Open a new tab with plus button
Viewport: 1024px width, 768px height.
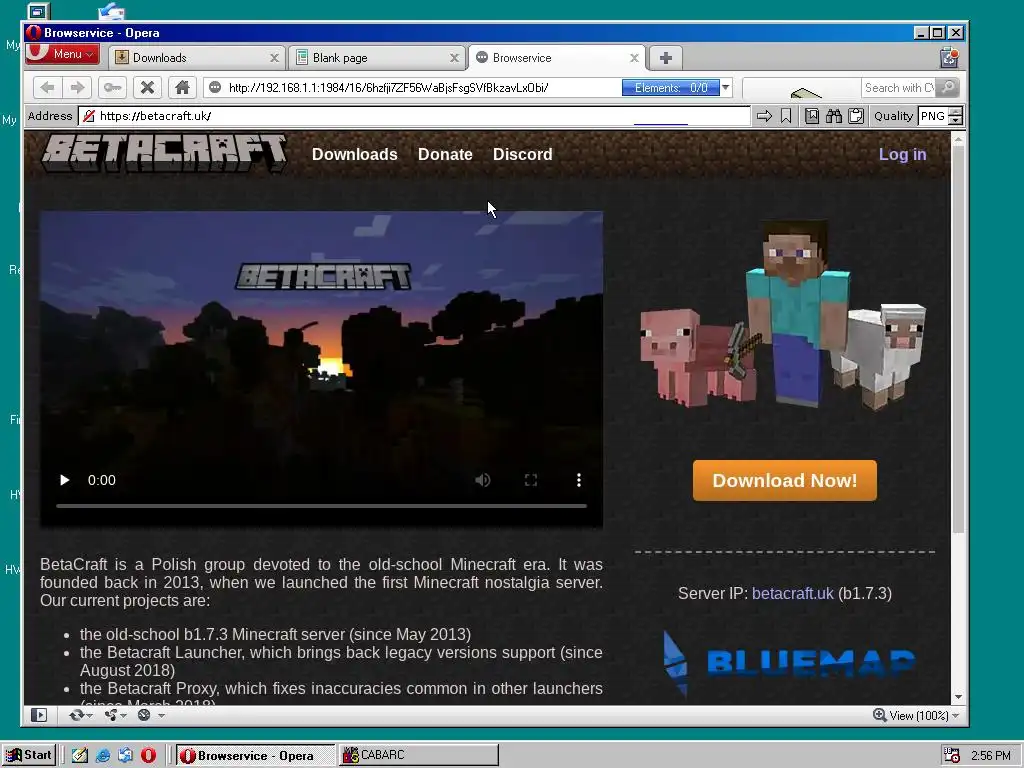tap(665, 58)
